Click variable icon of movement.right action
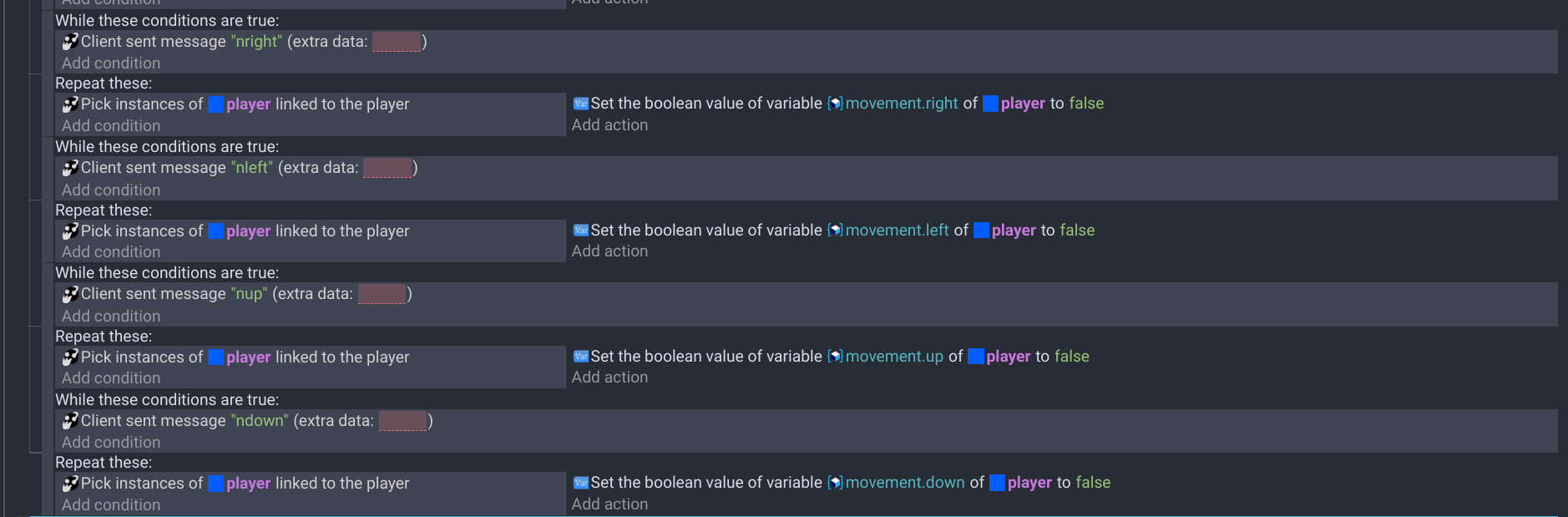The height and width of the screenshot is (517, 1568). click(581, 104)
